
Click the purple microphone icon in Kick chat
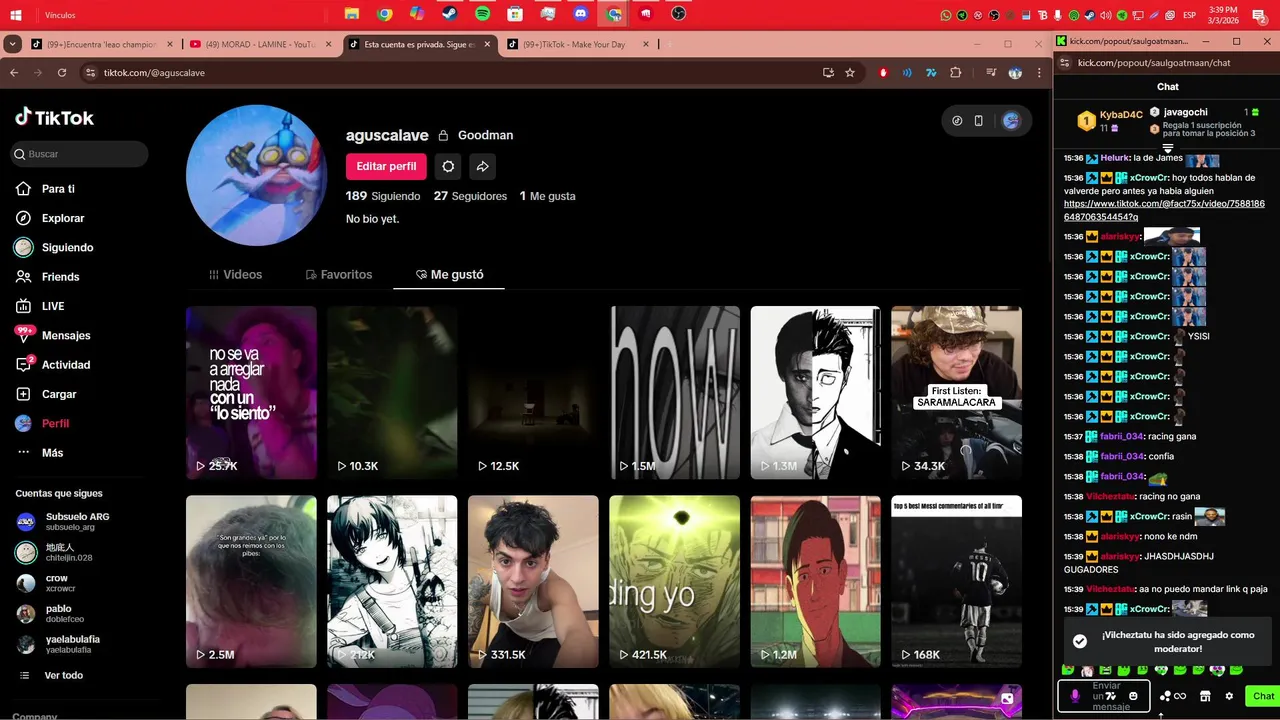point(1075,696)
